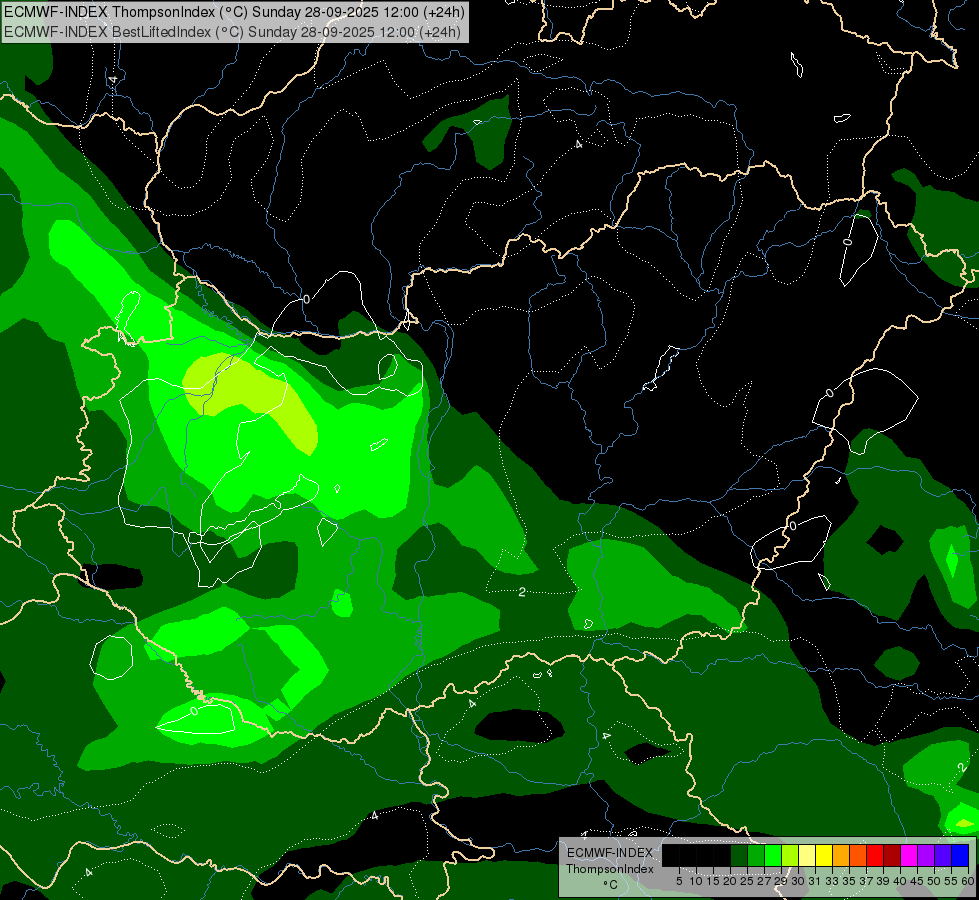Image resolution: width=979 pixels, height=900 pixels.
Task: Pick the yellow-green 29-30 legend swatch
Action: click(790, 855)
